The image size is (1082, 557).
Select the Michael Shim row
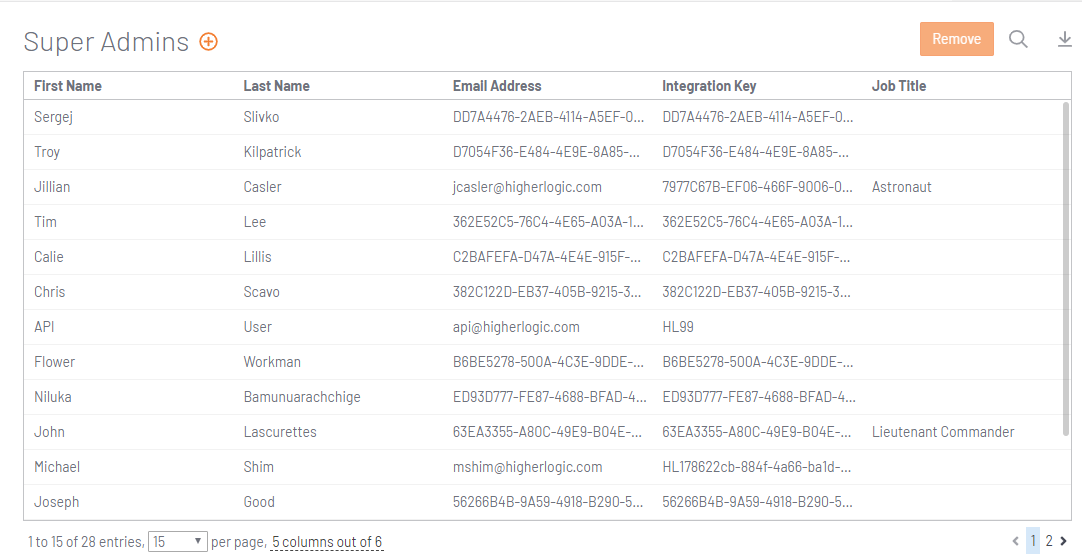[x=543, y=467]
